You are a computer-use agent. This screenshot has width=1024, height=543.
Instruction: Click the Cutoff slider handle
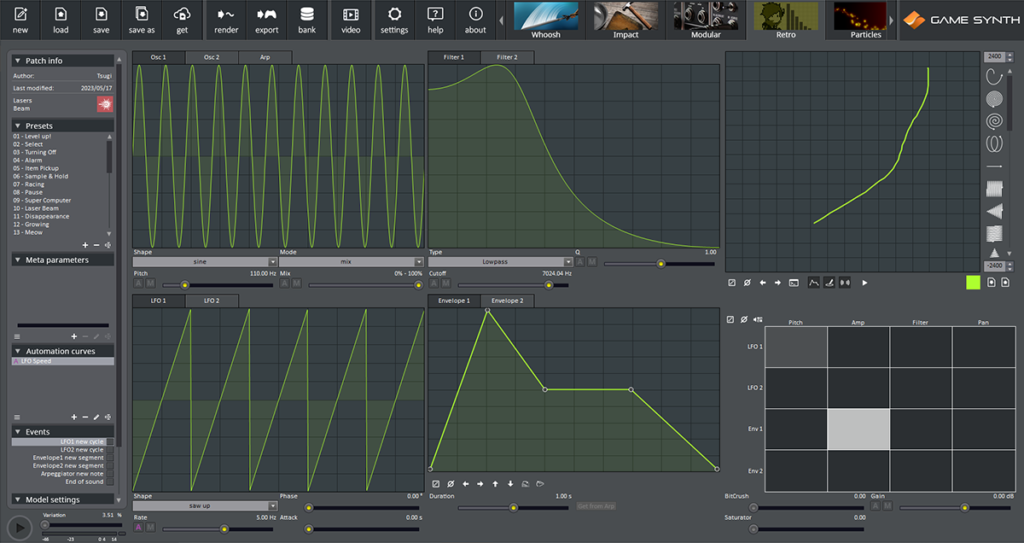point(549,285)
